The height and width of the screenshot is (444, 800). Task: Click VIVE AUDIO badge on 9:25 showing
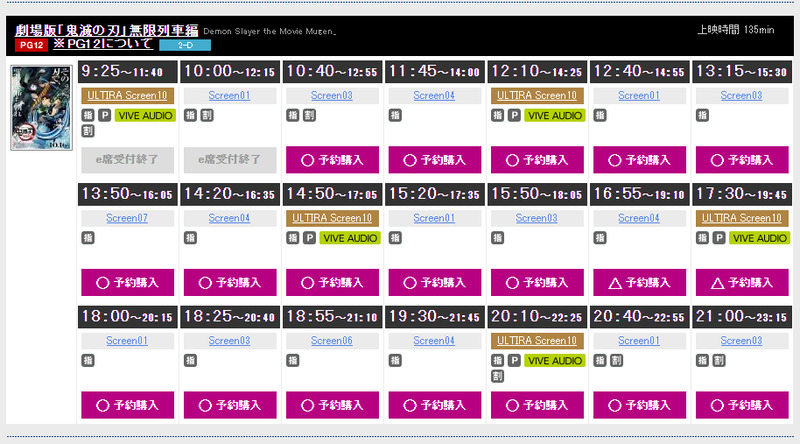tap(145, 116)
